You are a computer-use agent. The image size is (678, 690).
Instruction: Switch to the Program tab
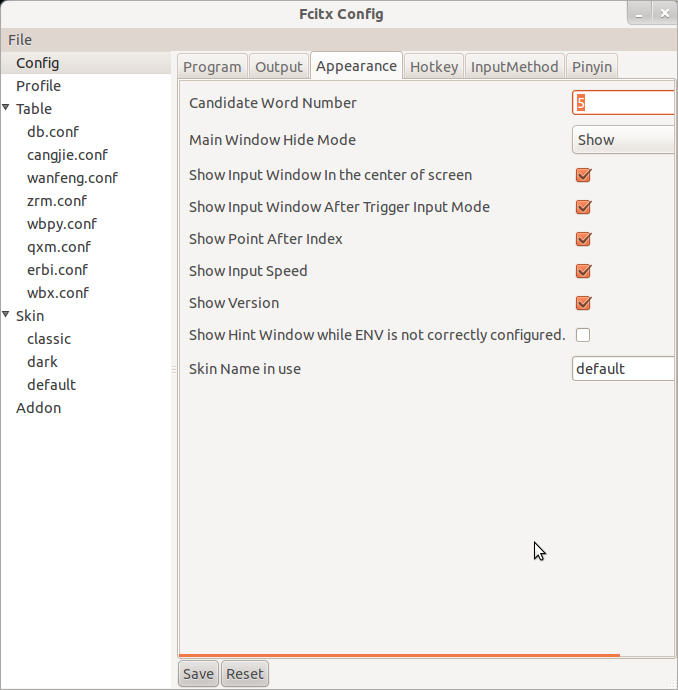coord(212,66)
